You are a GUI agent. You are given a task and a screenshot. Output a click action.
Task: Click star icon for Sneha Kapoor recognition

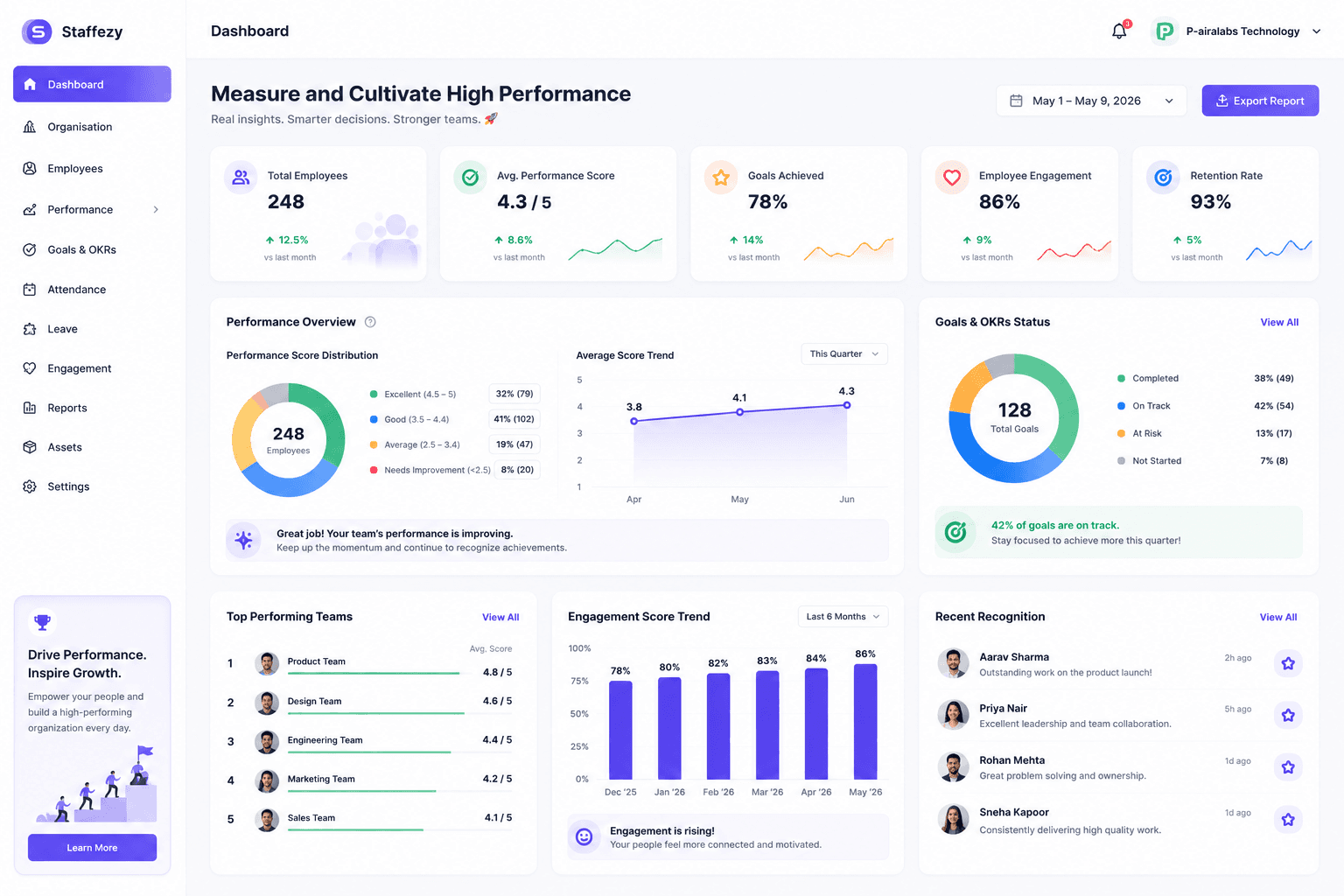coord(1288,820)
